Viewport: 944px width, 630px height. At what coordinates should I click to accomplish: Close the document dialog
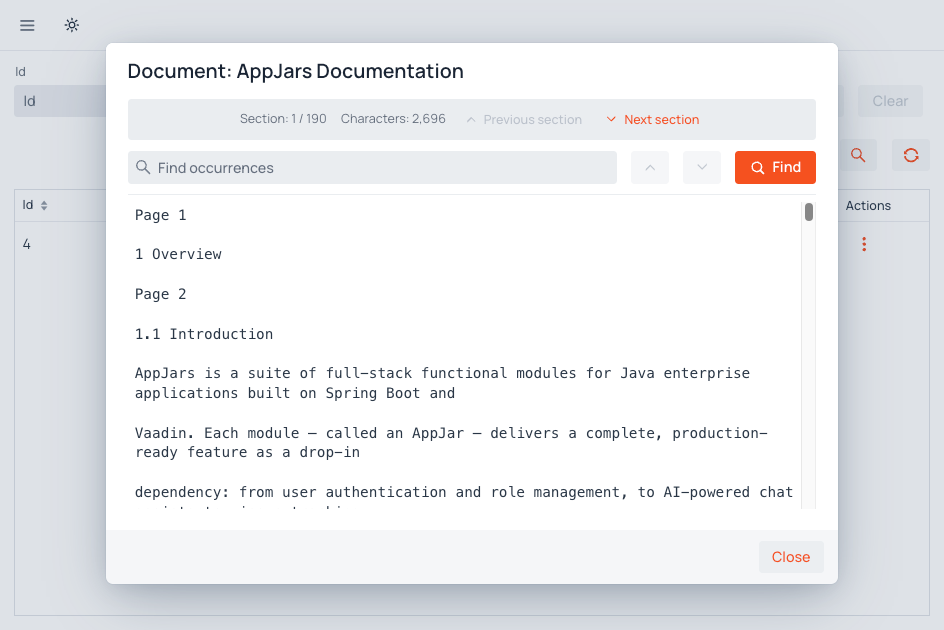790,557
